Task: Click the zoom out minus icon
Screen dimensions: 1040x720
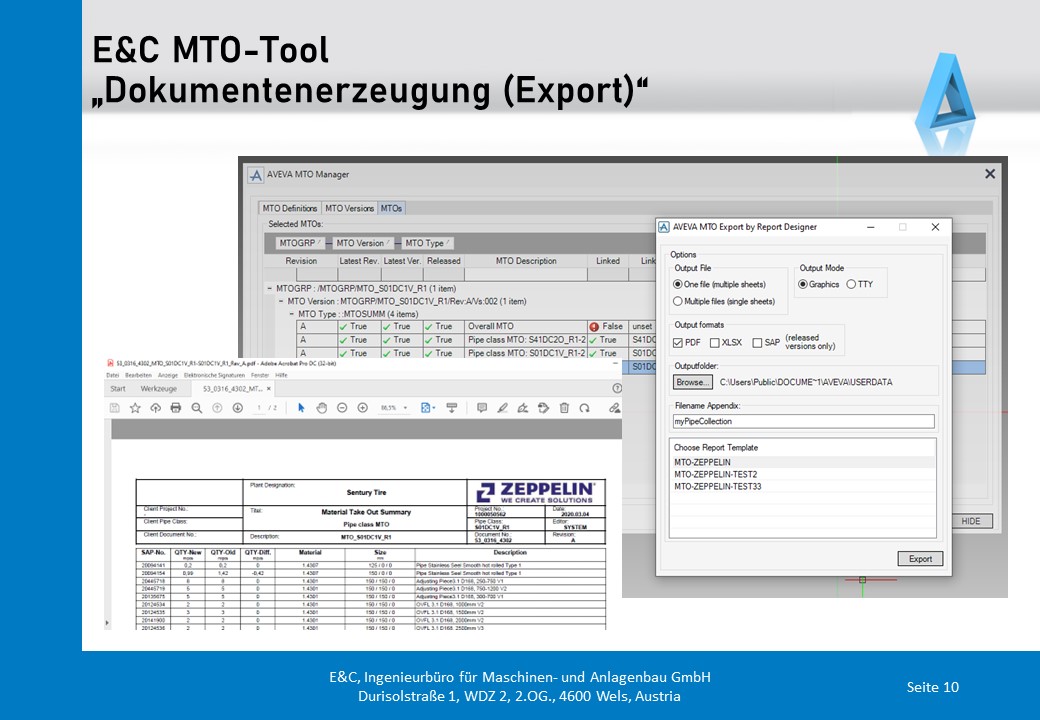Action: 342,408
